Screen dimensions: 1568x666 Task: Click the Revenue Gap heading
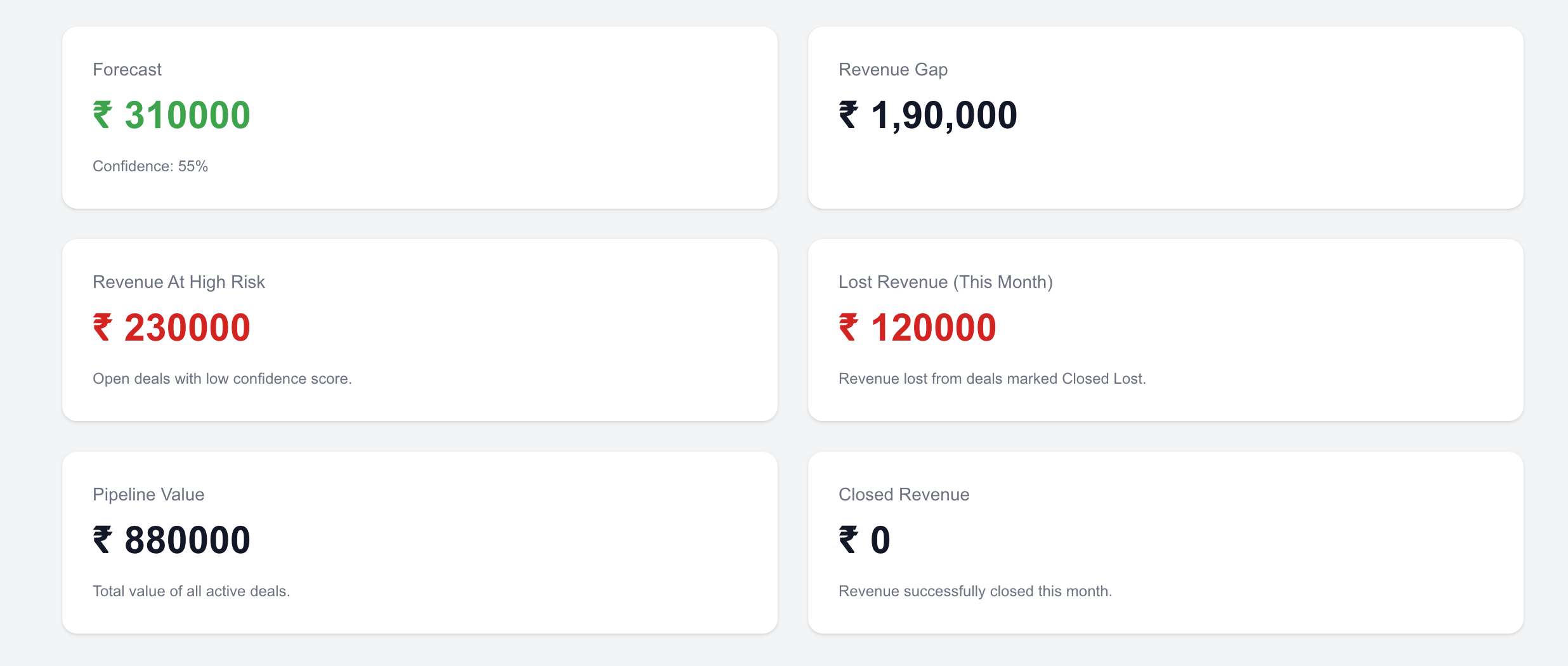point(892,70)
